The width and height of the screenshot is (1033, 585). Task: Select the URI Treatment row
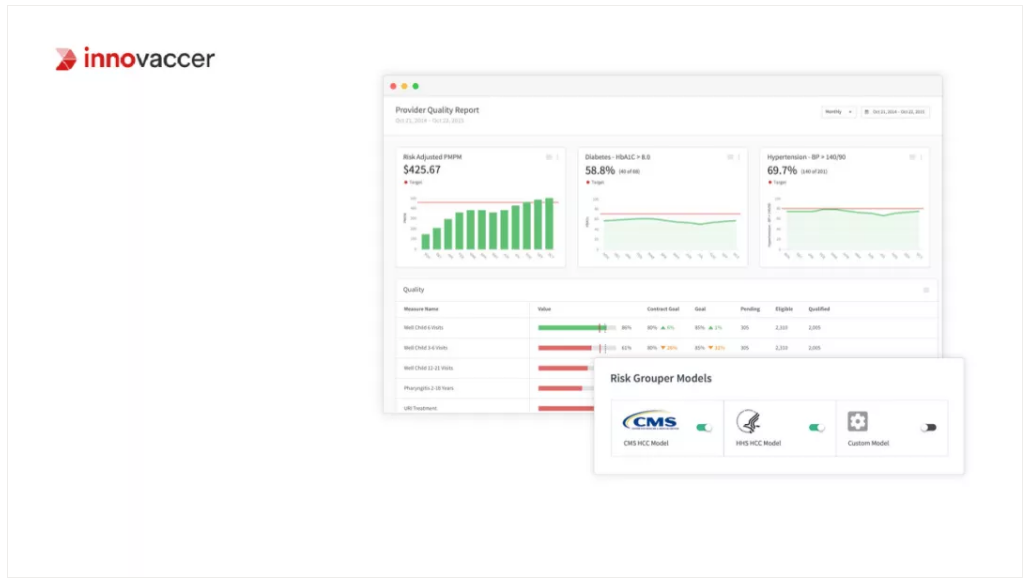coord(495,408)
